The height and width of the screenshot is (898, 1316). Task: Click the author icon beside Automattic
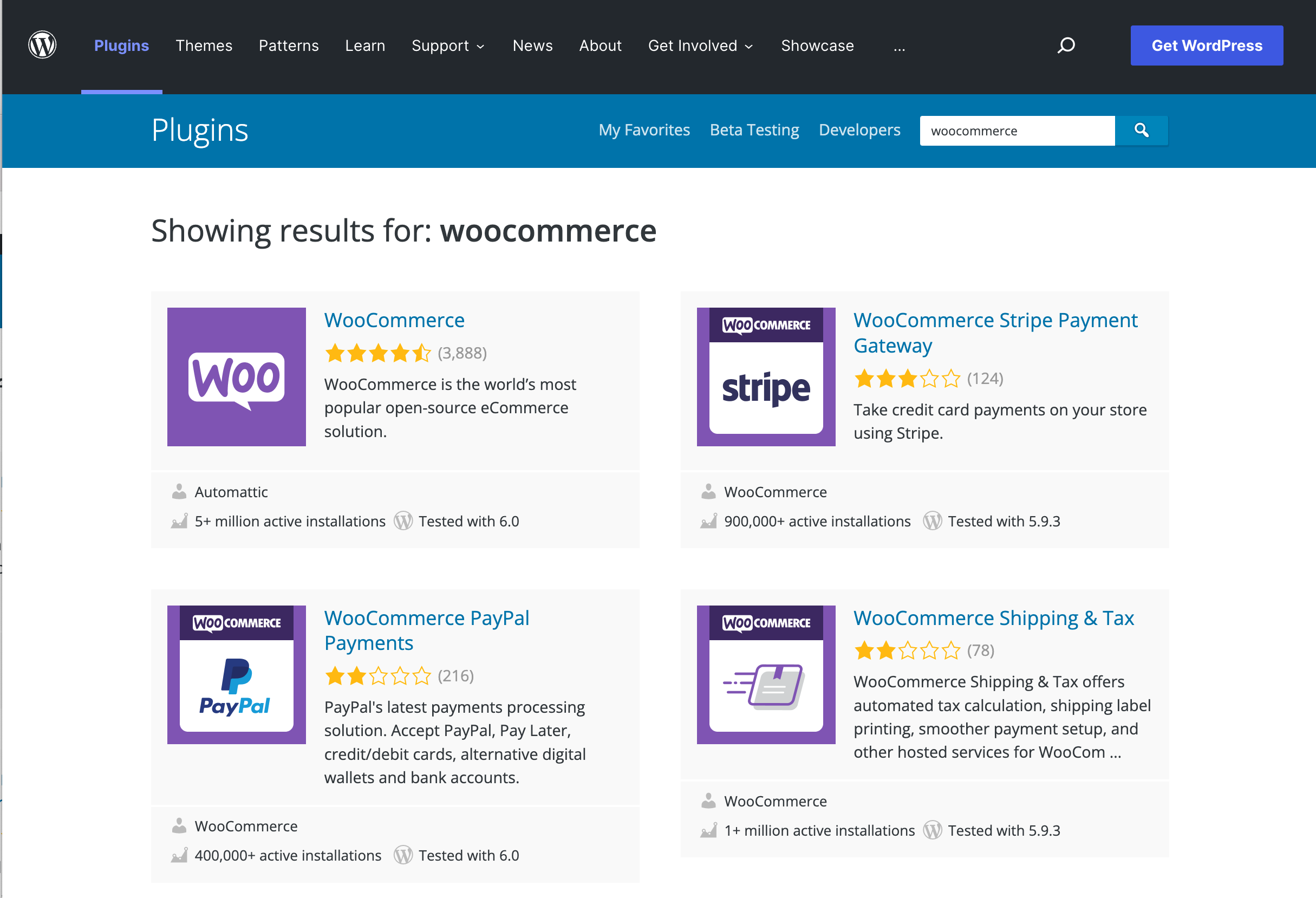[x=179, y=491]
